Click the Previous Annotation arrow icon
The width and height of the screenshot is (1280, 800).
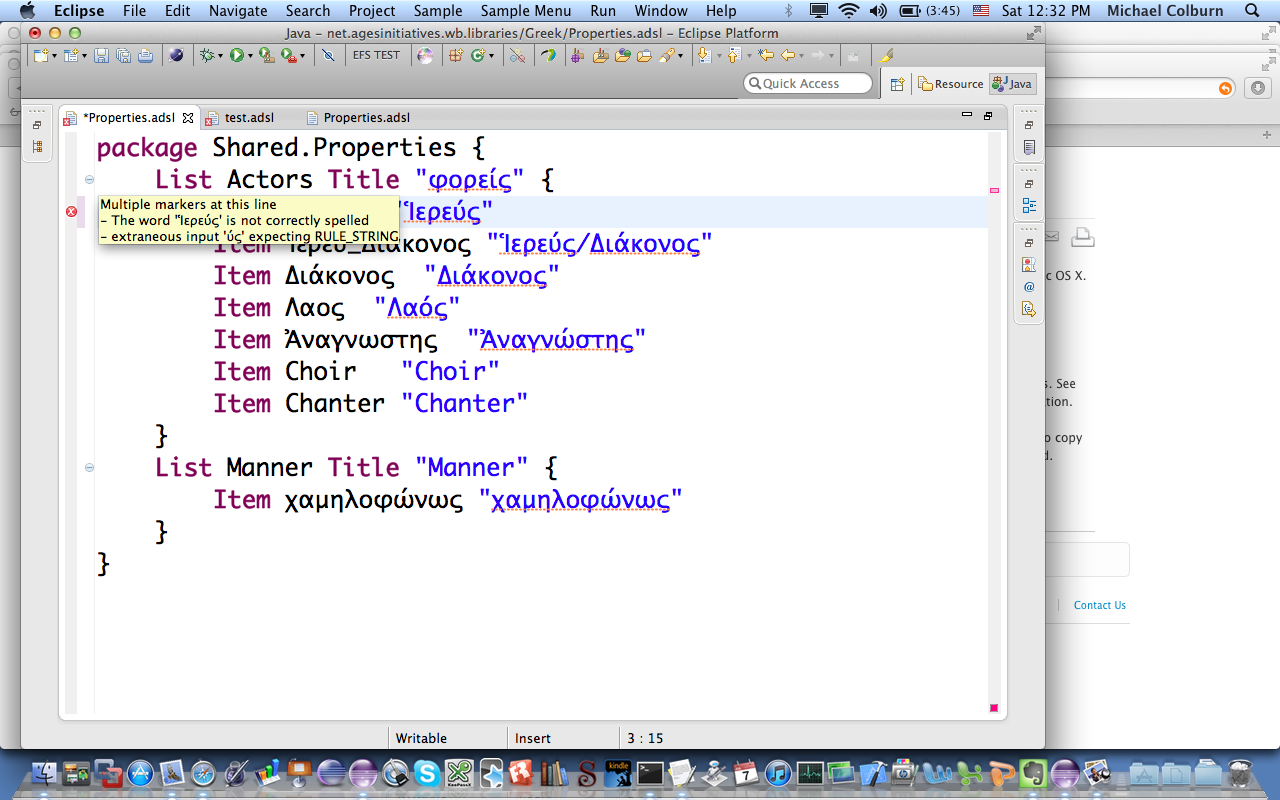pyautogui.click(x=734, y=55)
